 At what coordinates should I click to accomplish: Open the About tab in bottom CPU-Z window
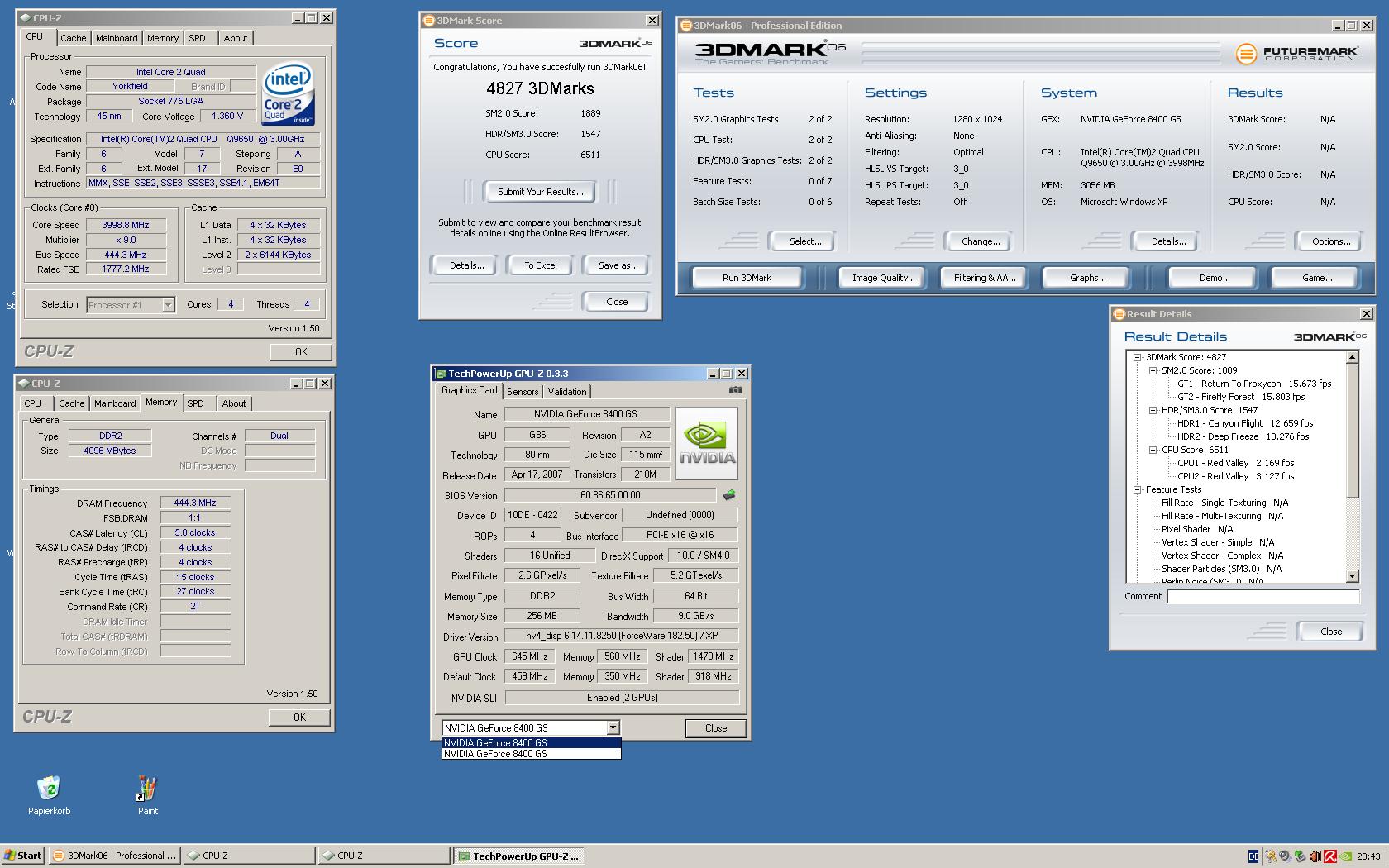pyautogui.click(x=234, y=403)
